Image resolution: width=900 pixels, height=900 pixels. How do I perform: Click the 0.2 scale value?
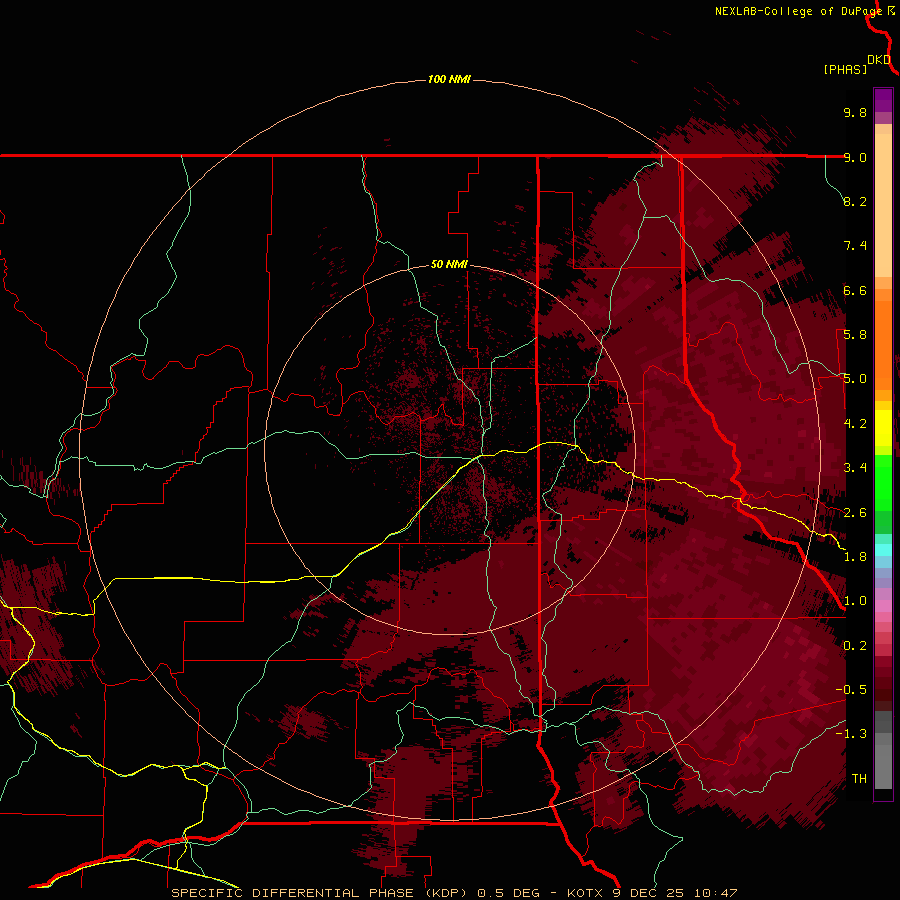tap(855, 646)
